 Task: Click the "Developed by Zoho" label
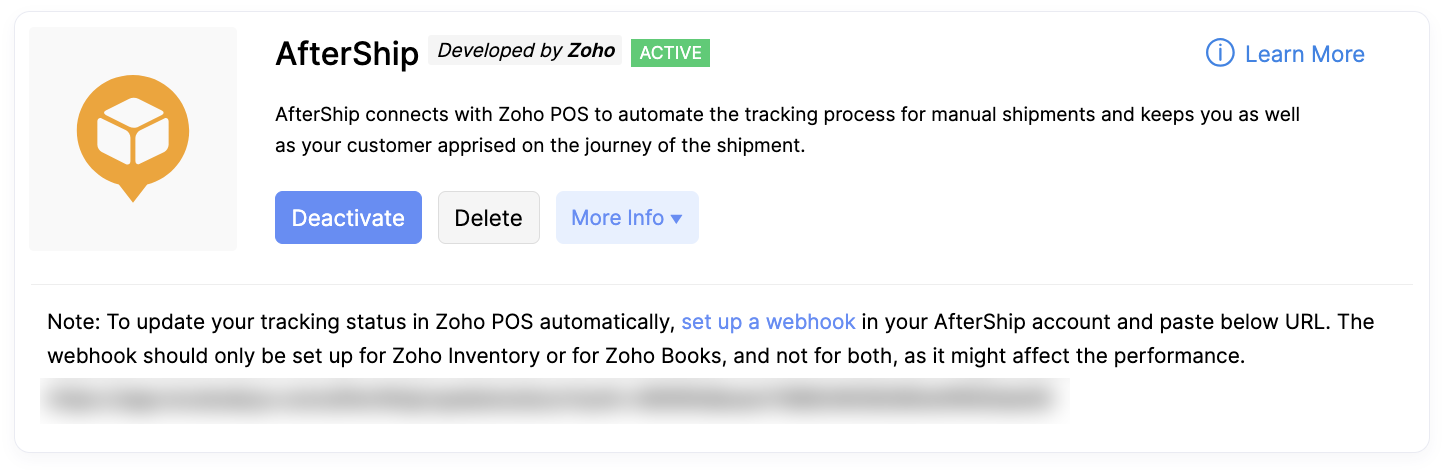[525, 51]
